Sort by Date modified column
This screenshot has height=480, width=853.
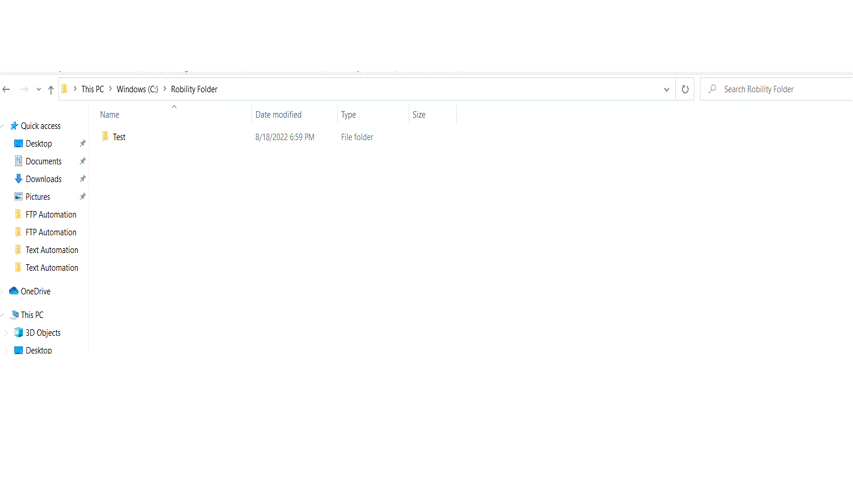(x=278, y=115)
